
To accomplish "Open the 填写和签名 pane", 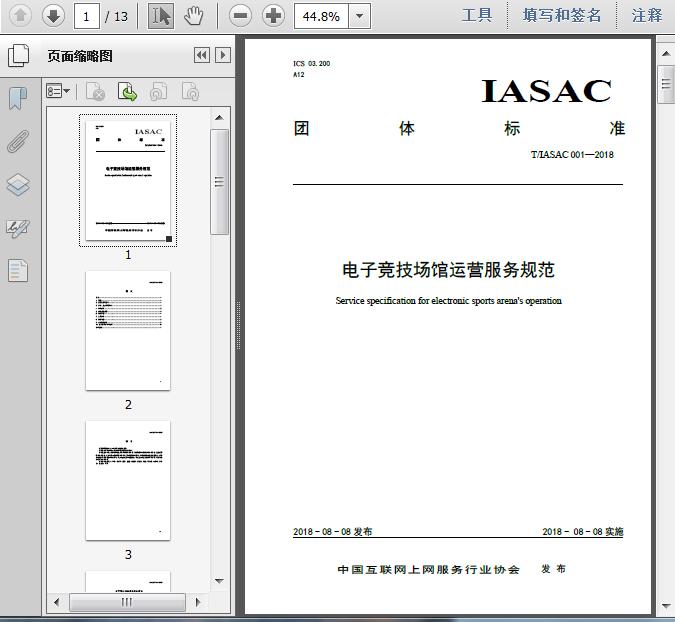I will tap(562, 16).
